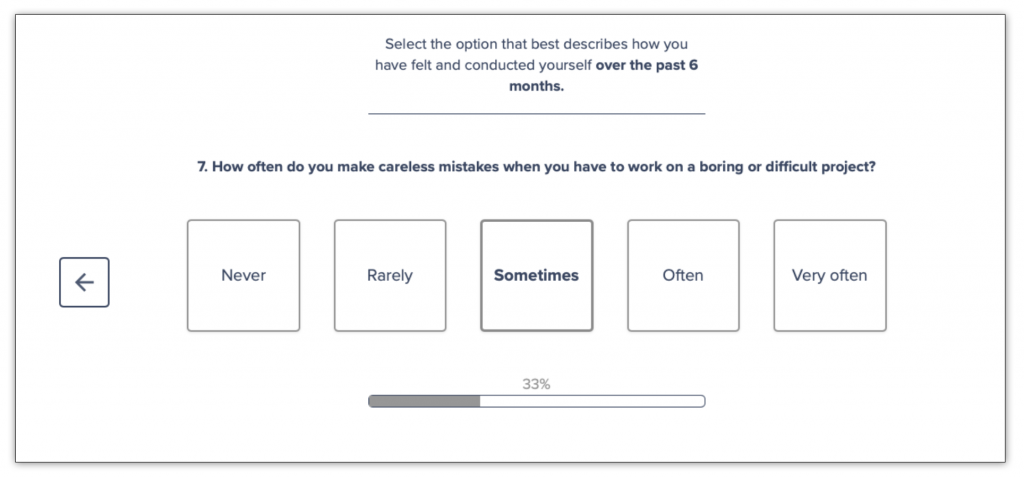
Task: Click the question 7 heading text
Action: point(536,167)
